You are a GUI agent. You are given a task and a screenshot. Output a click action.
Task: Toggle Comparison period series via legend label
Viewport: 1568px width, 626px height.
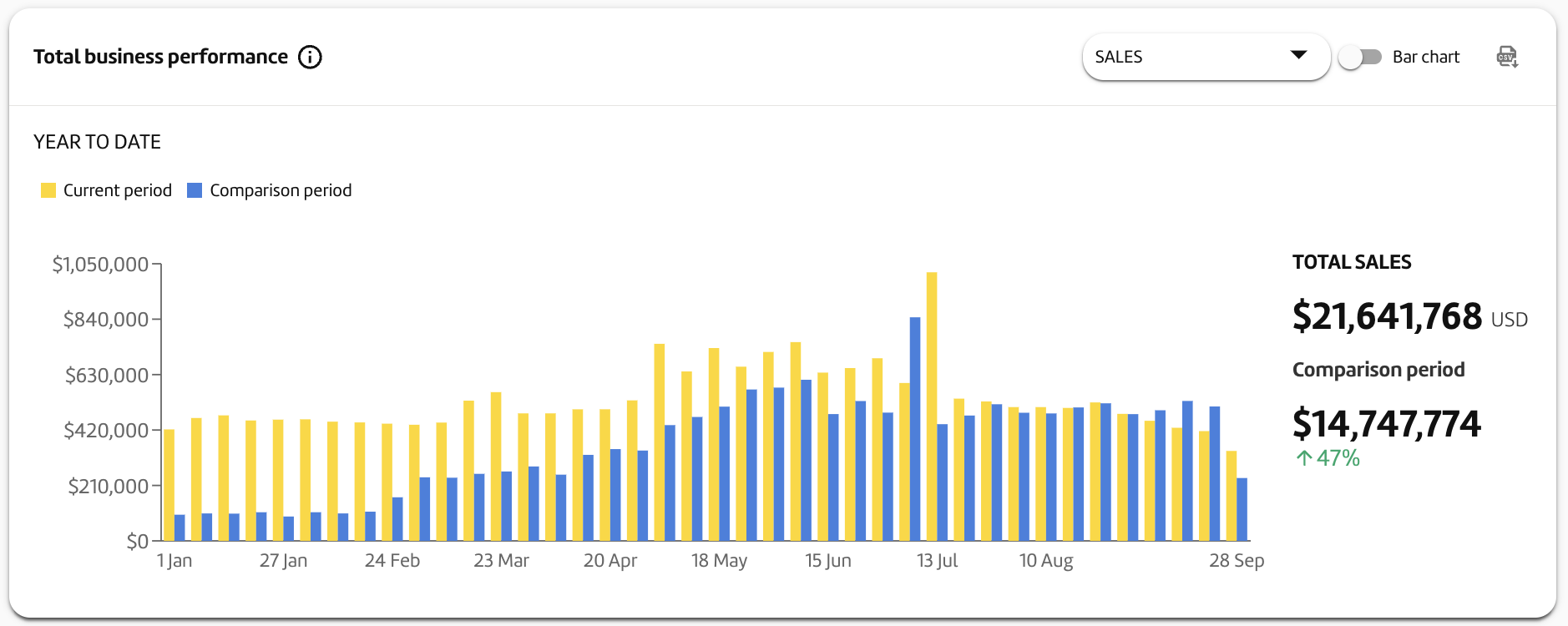click(281, 190)
